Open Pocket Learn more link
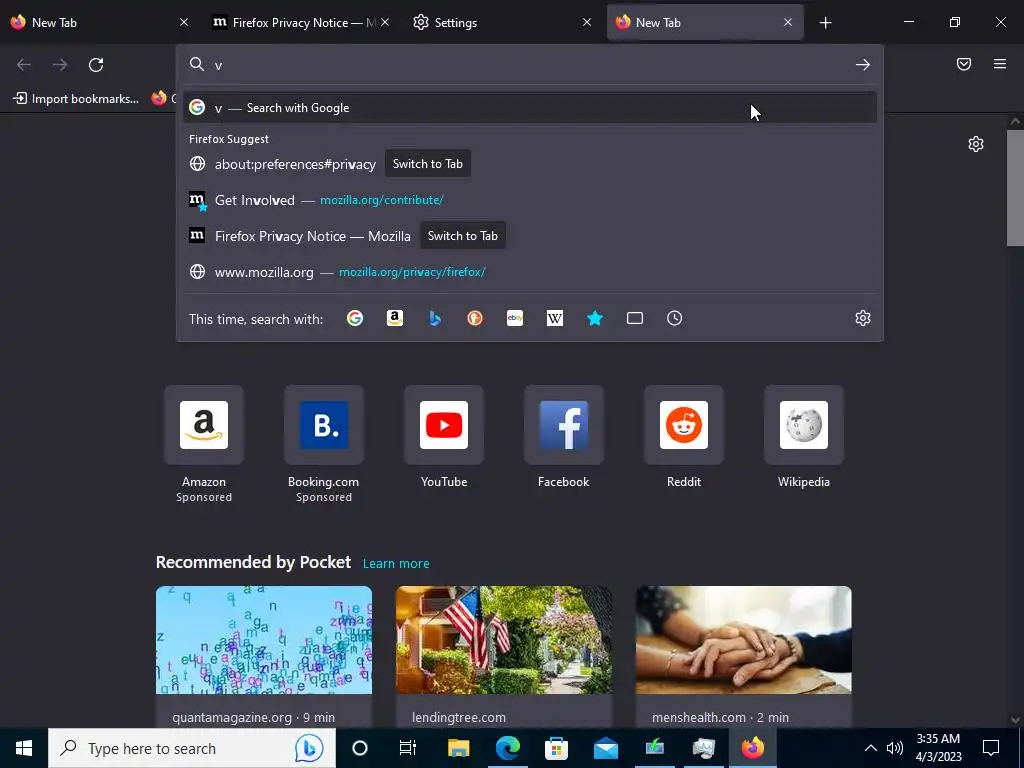 pyautogui.click(x=396, y=564)
